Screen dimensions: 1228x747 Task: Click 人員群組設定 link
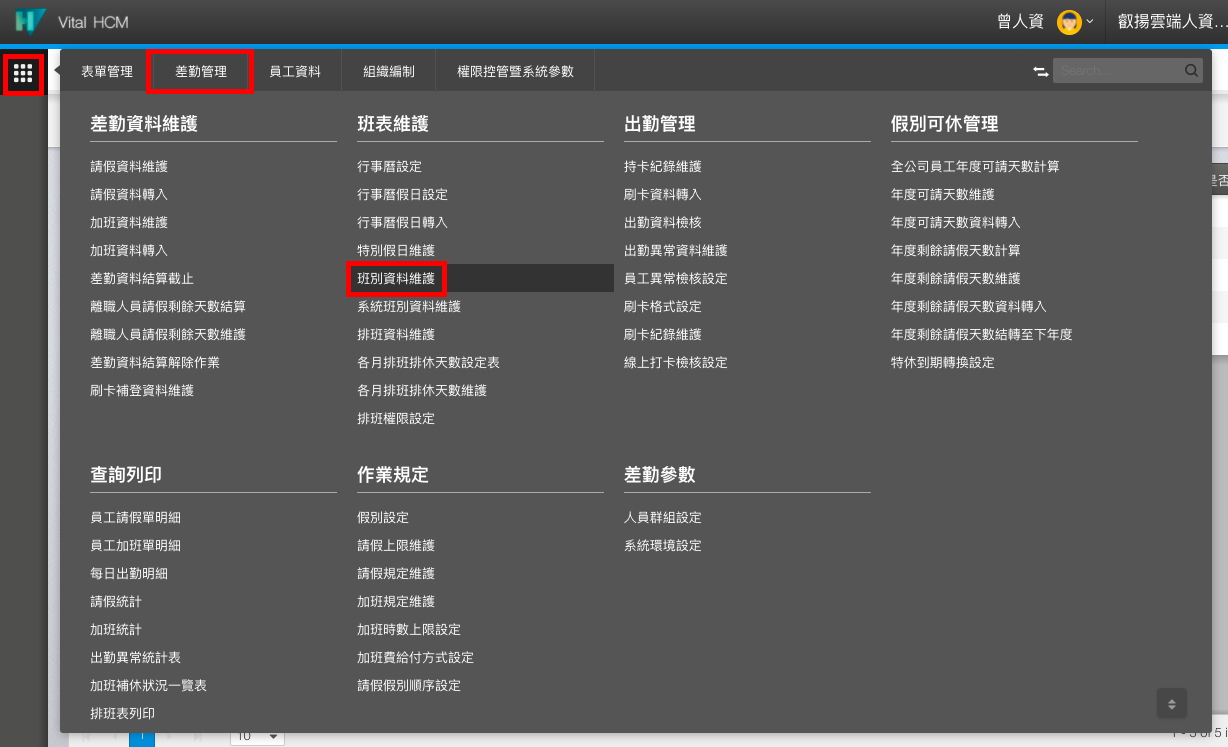pyautogui.click(x=662, y=518)
